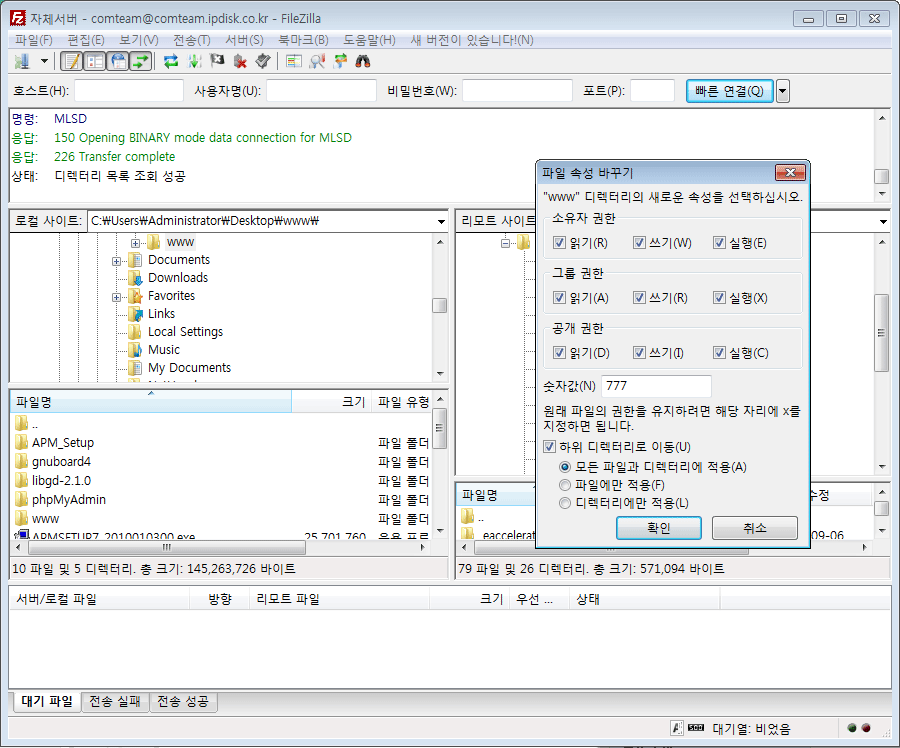Screen dimensions: 900x748
Task: Click the 숫자값(N) numeric input field
Action: [x=656, y=386]
